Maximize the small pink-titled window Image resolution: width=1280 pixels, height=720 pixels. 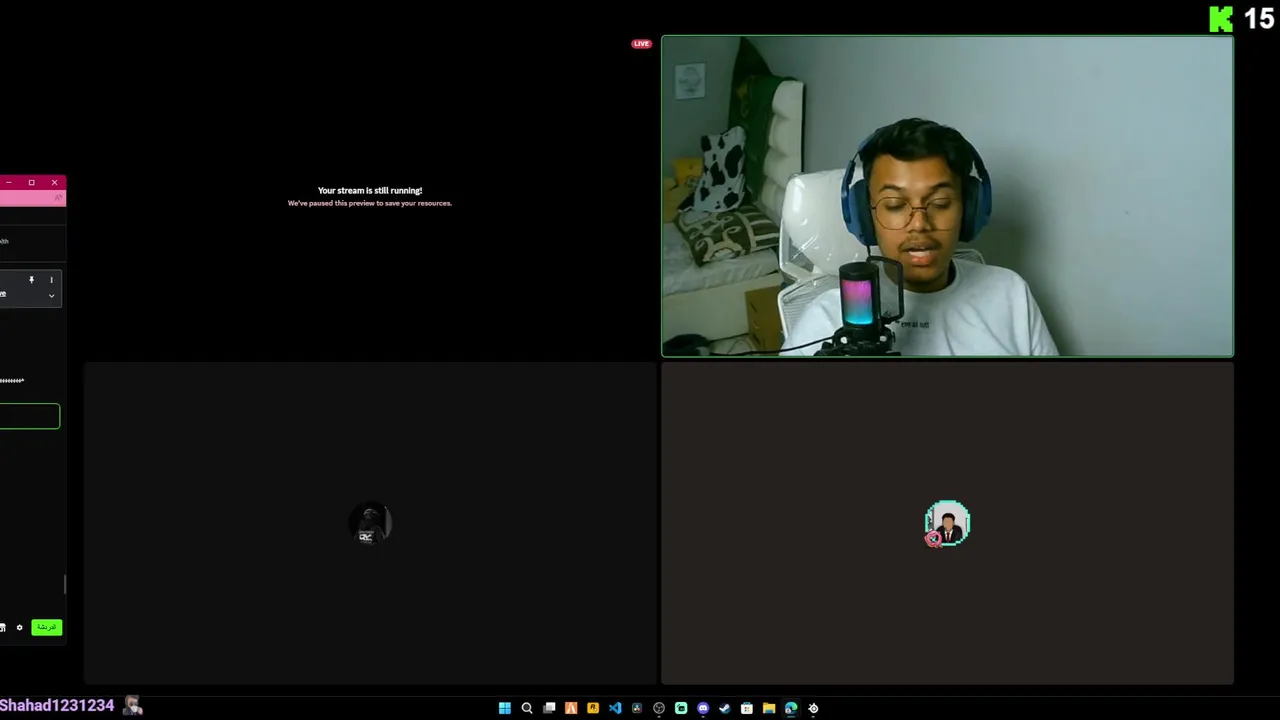(31, 182)
